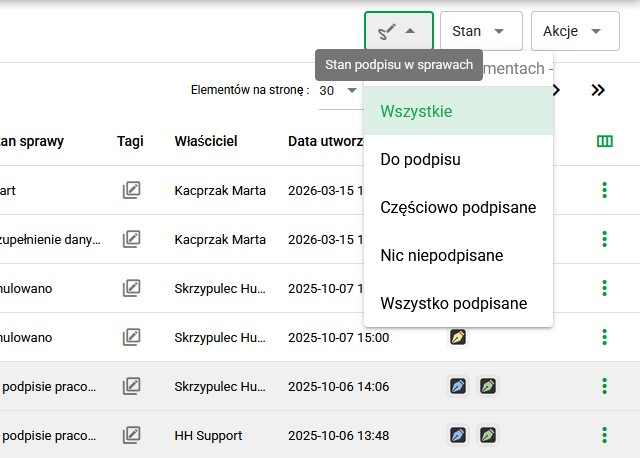Click yellow pen signature icon dated 2025-10-07 15:00
Viewport: 640px width, 458px height.
[x=458, y=338]
